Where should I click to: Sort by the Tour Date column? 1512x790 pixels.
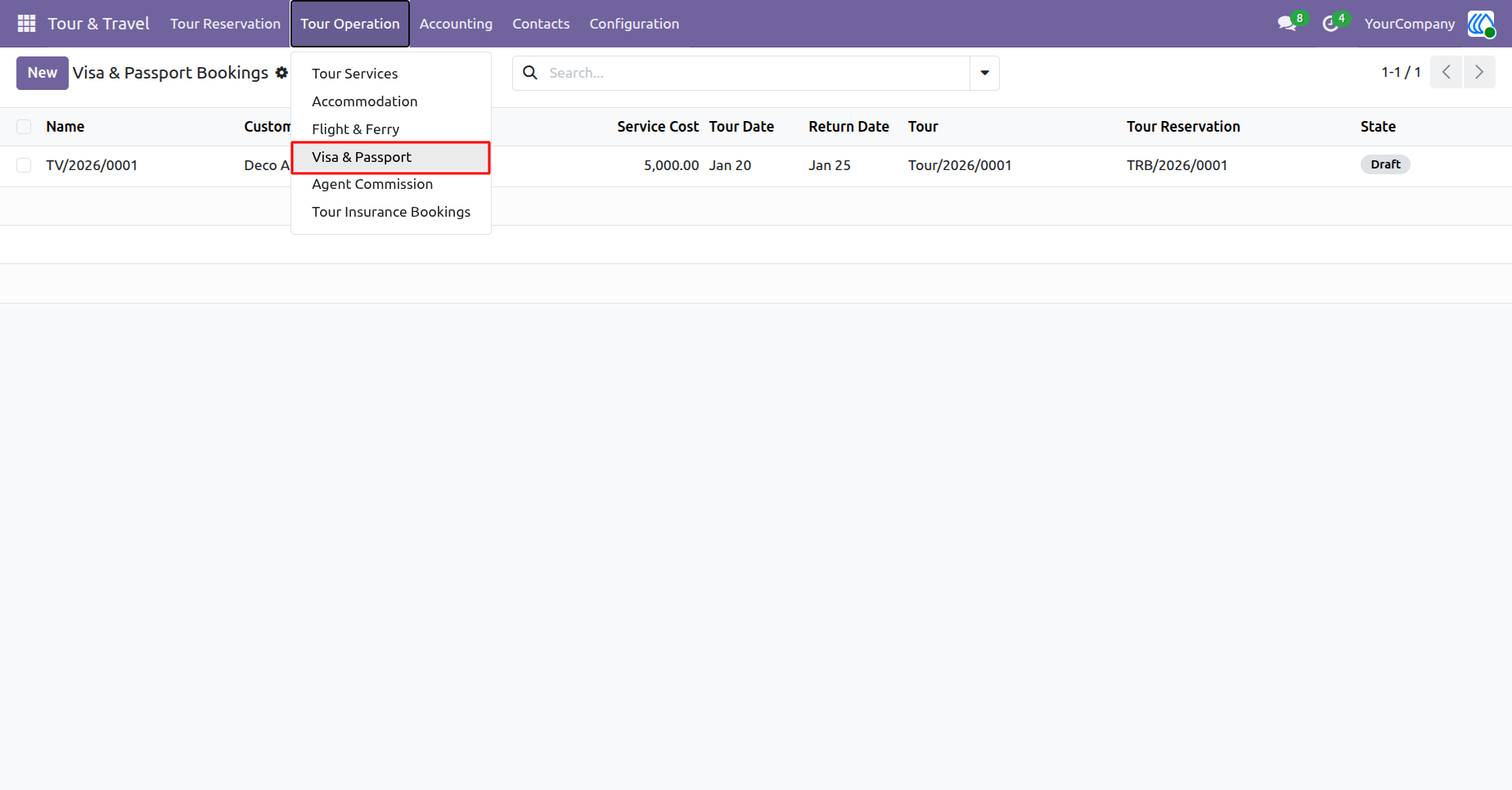(x=741, y=127)
